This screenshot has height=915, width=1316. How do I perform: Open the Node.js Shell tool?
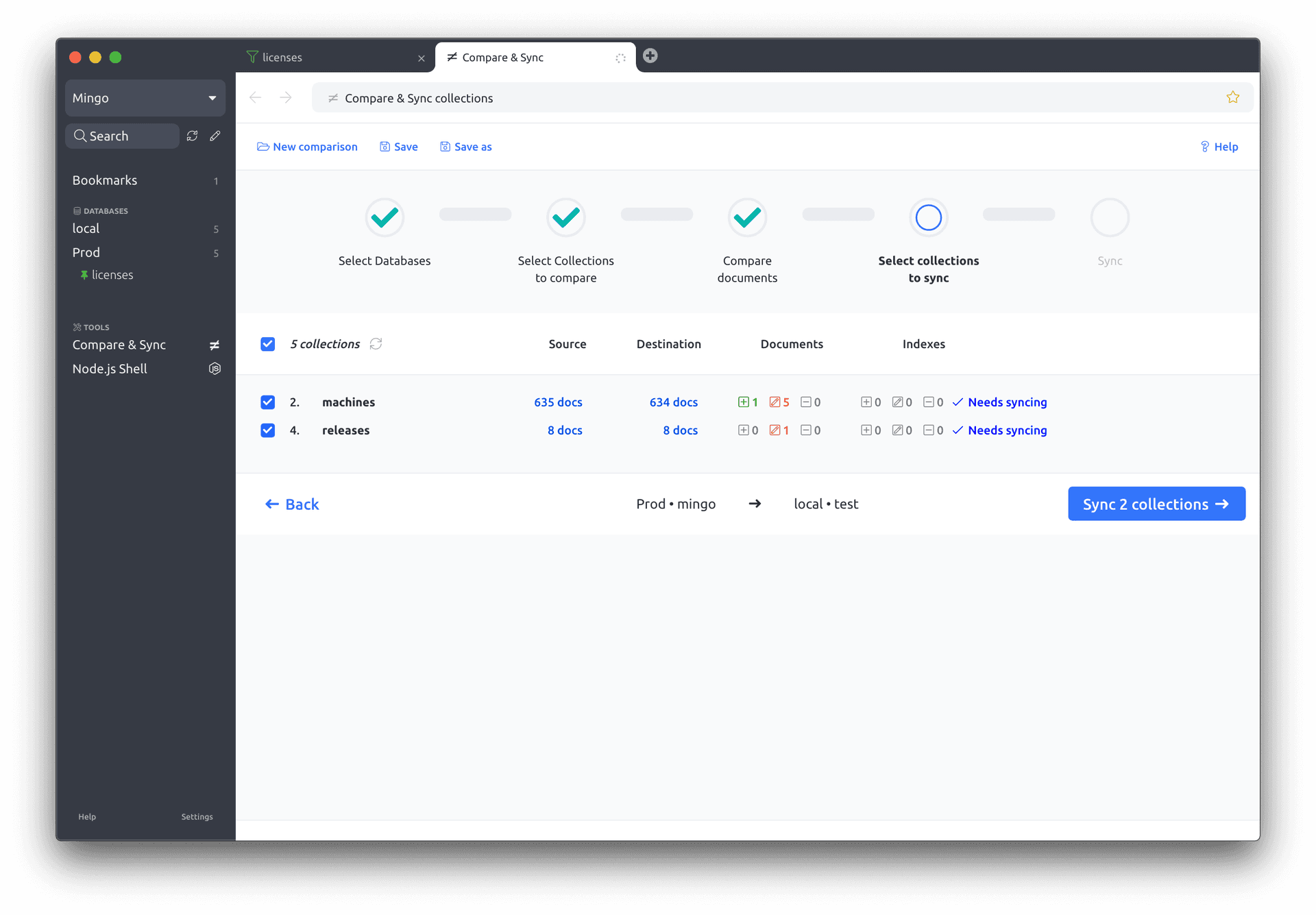(x=110, y=369)
